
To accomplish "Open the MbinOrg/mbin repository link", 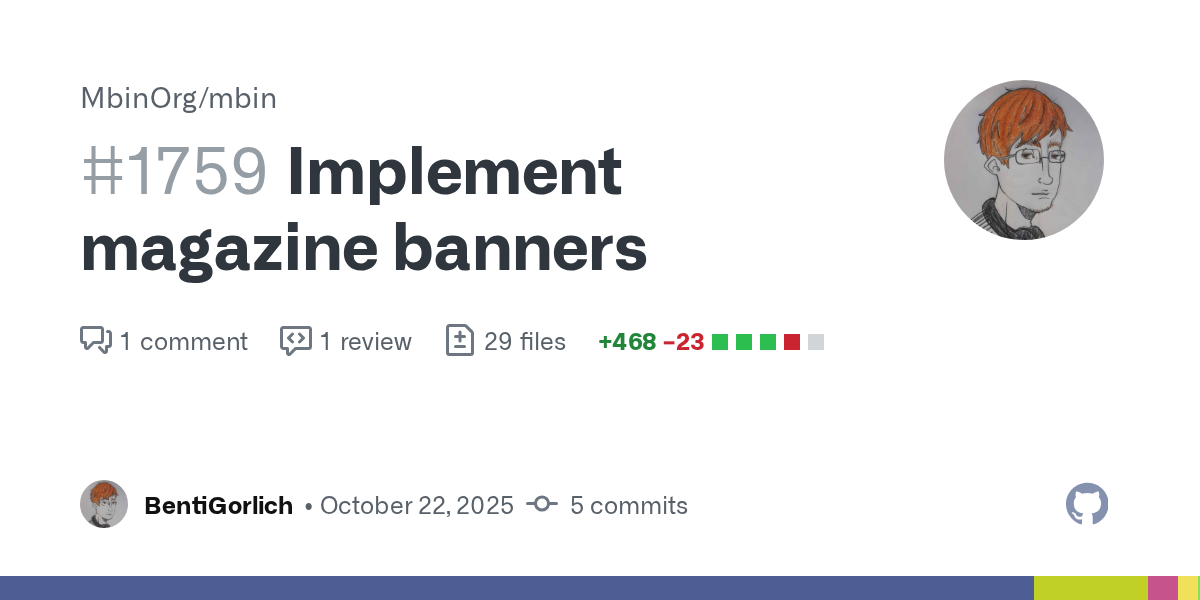I will 178,98.
